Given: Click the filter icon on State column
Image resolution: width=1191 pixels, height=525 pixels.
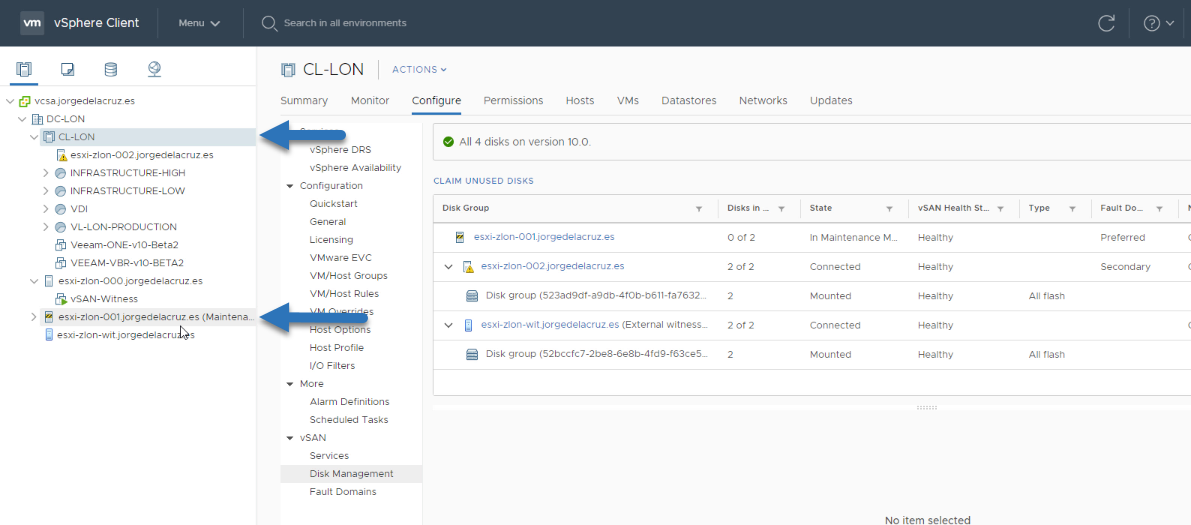Looking at the screenshot, I should [889, 208].
